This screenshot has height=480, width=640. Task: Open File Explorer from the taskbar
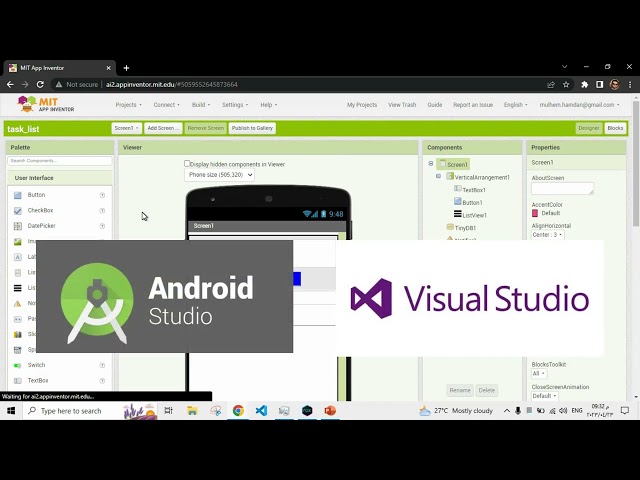[192, 410]
